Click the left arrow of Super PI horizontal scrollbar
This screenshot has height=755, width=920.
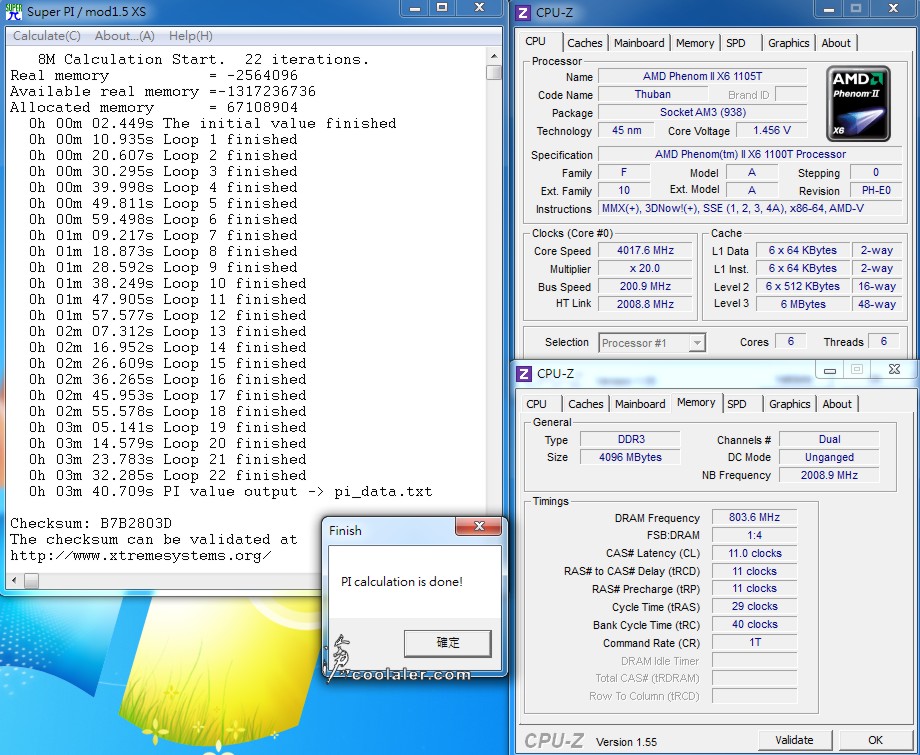14,581
